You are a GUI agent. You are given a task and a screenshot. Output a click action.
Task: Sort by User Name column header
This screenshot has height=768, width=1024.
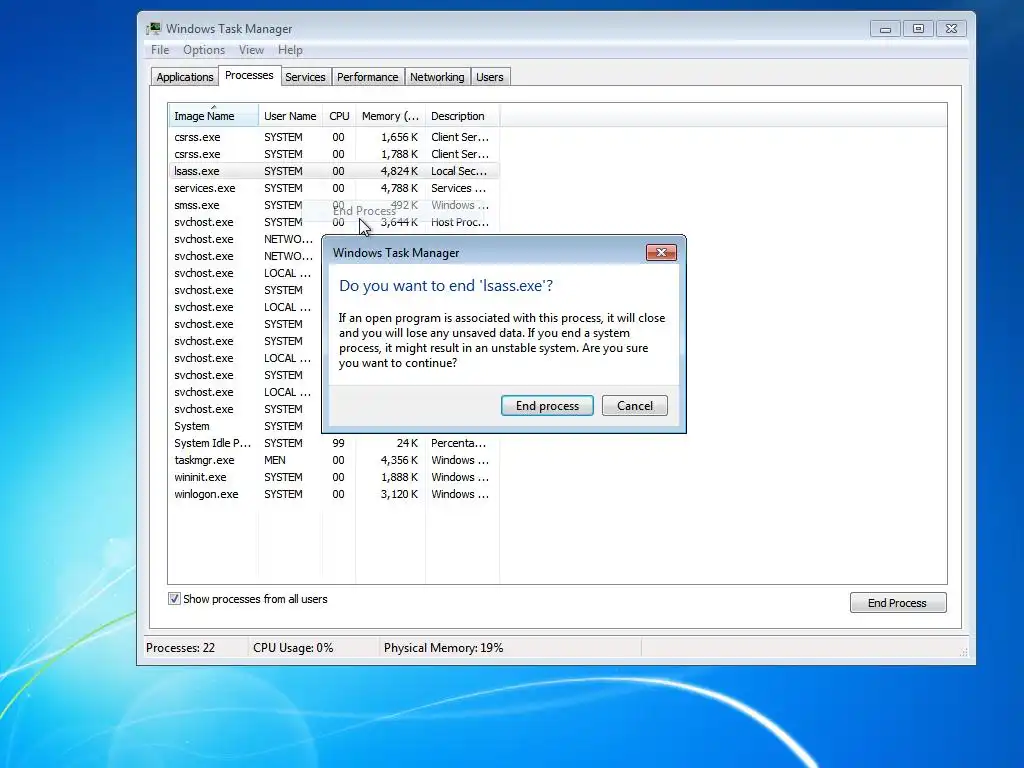pyautogui.click(x=290, y=116)
